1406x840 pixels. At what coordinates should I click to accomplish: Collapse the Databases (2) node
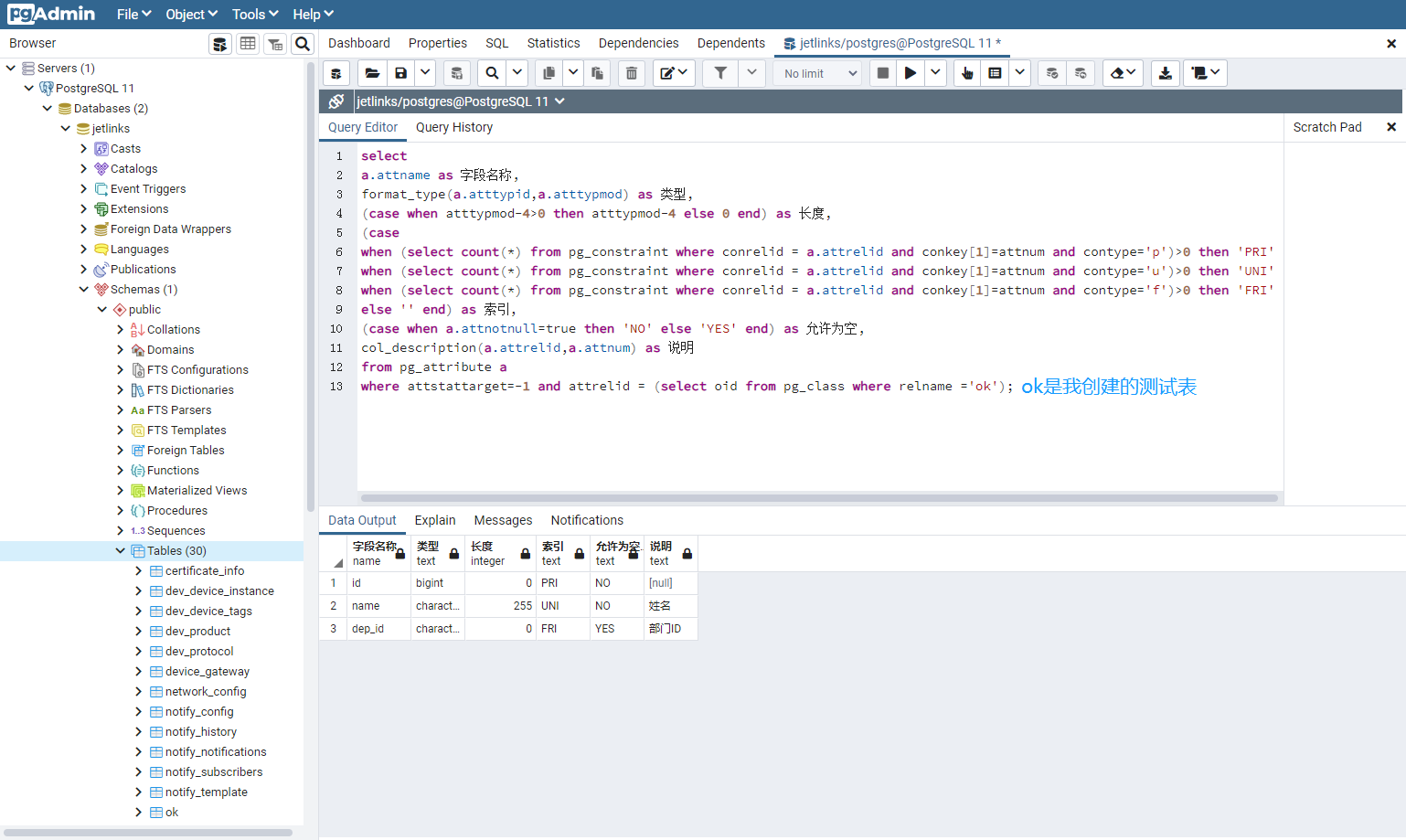(x=48, y=108)
